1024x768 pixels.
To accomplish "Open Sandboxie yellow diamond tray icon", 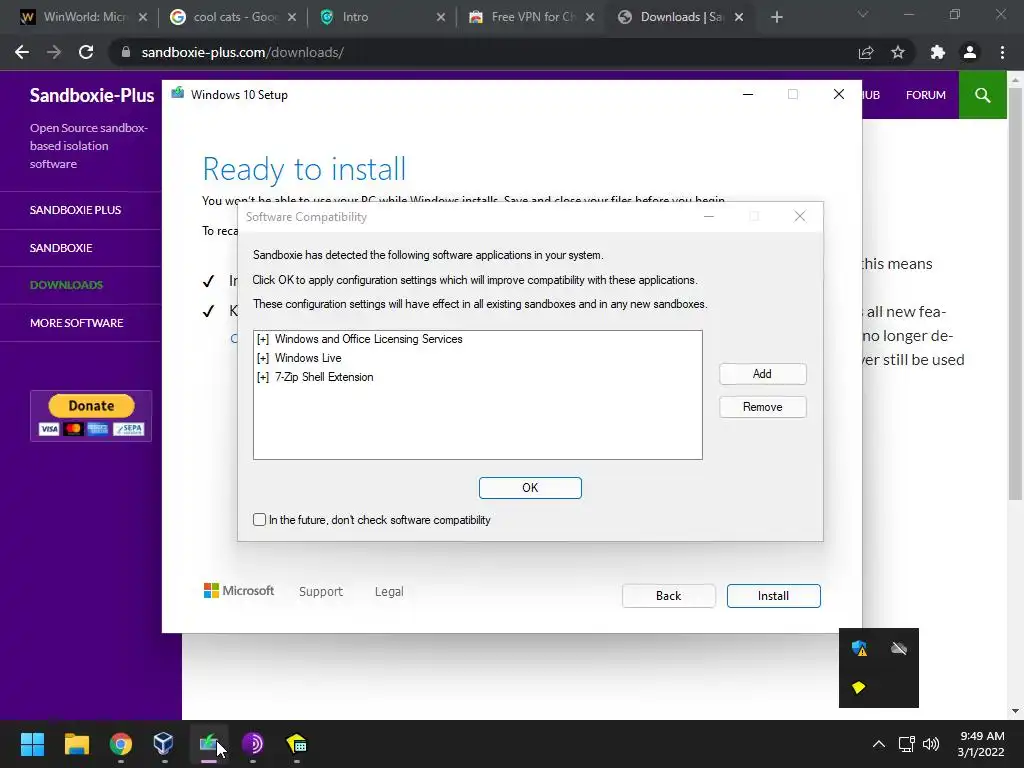I will click(x=859, y=687).
